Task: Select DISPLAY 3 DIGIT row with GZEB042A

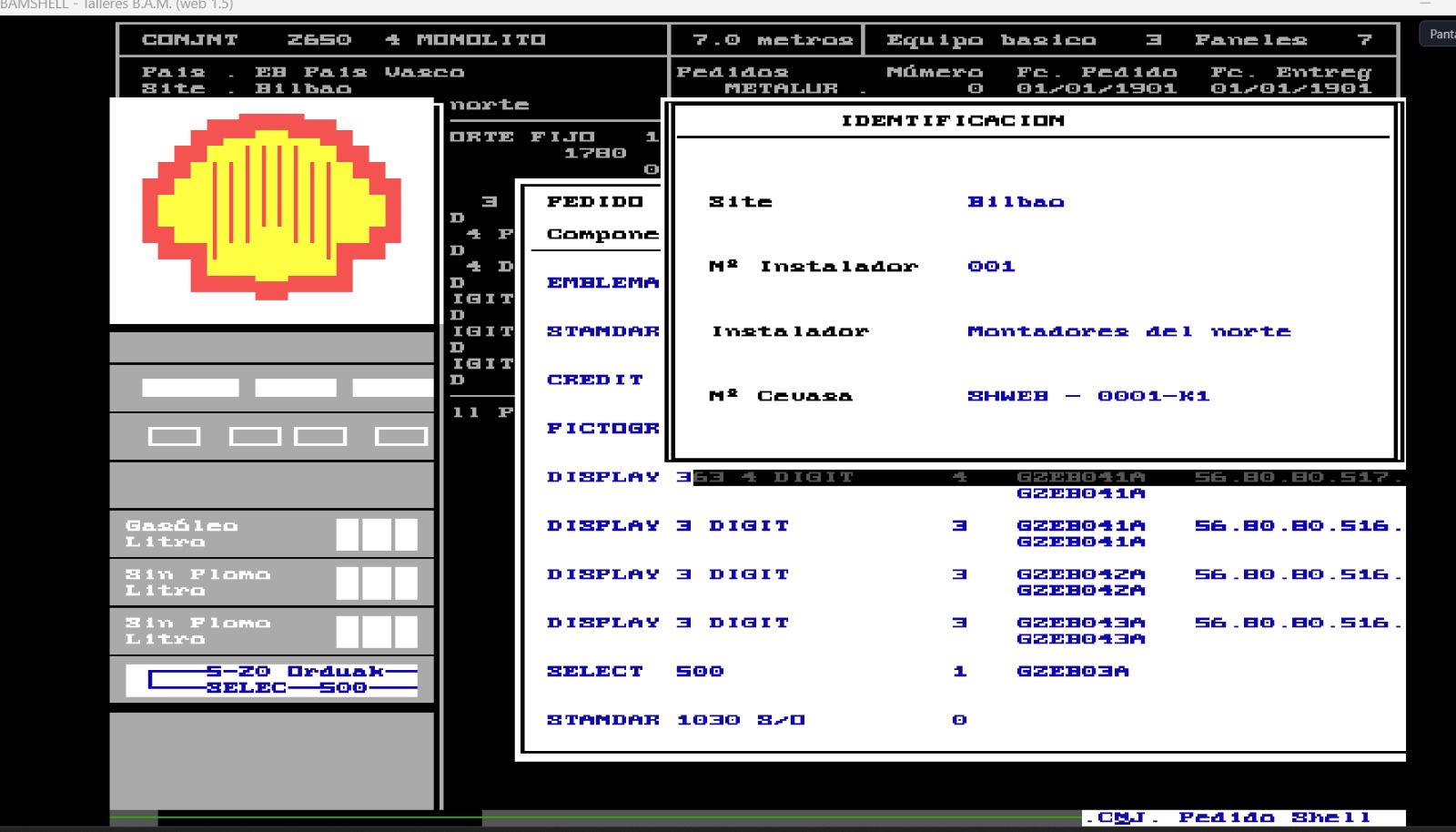Action: 974,582
